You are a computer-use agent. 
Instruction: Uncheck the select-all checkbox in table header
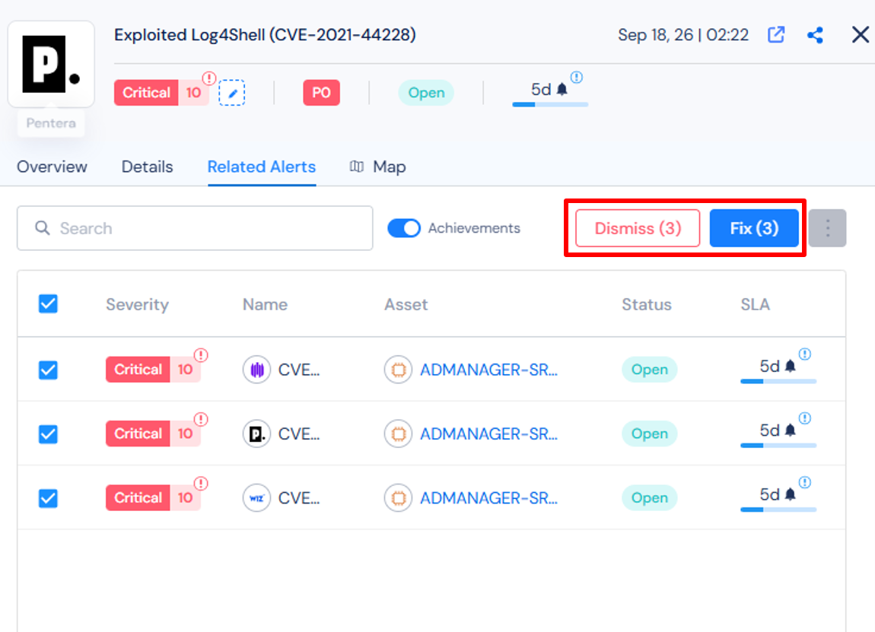(x=48, y=304)
